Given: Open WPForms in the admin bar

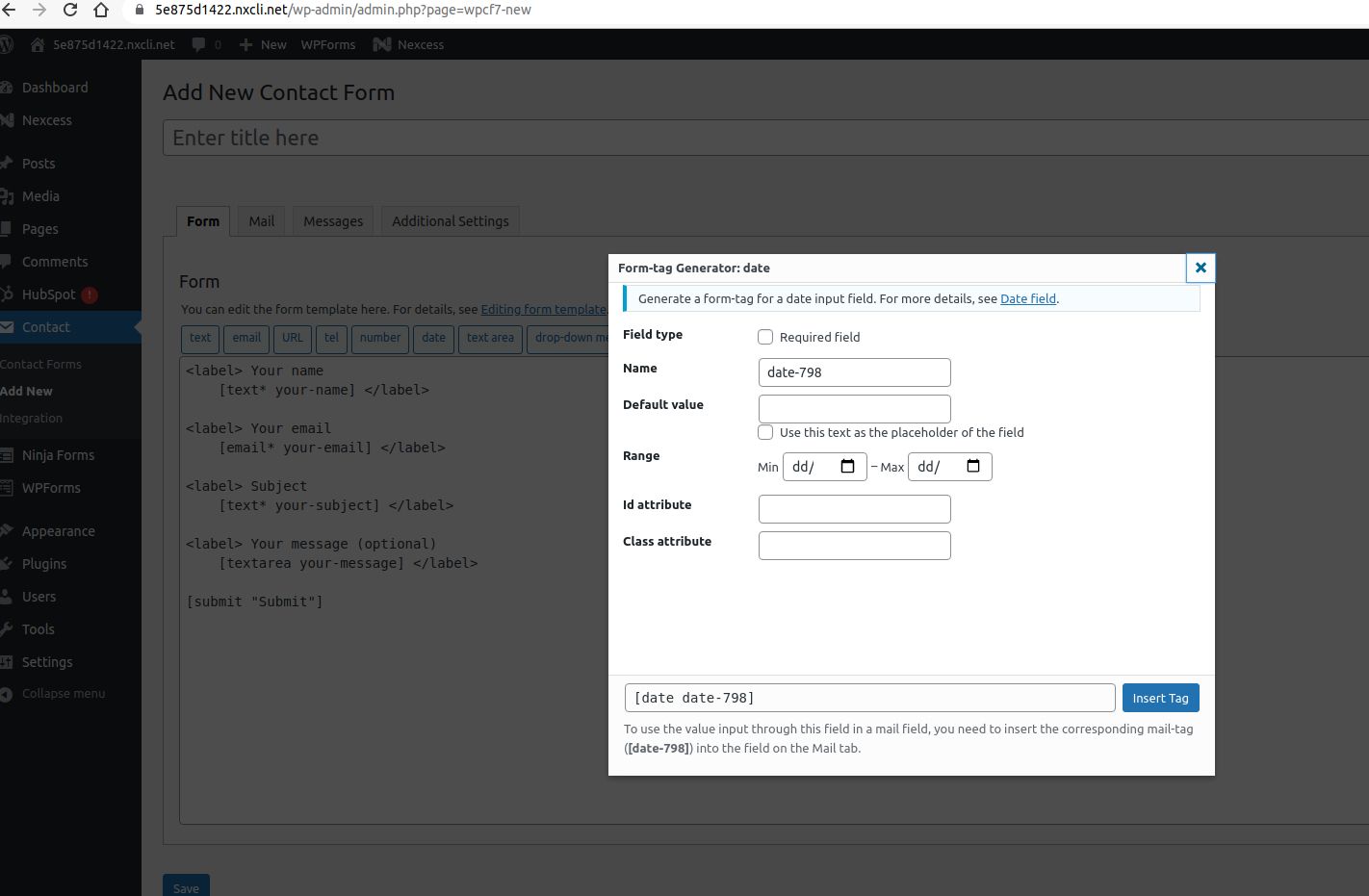Looking at the screenshot, I should [328, 44].
